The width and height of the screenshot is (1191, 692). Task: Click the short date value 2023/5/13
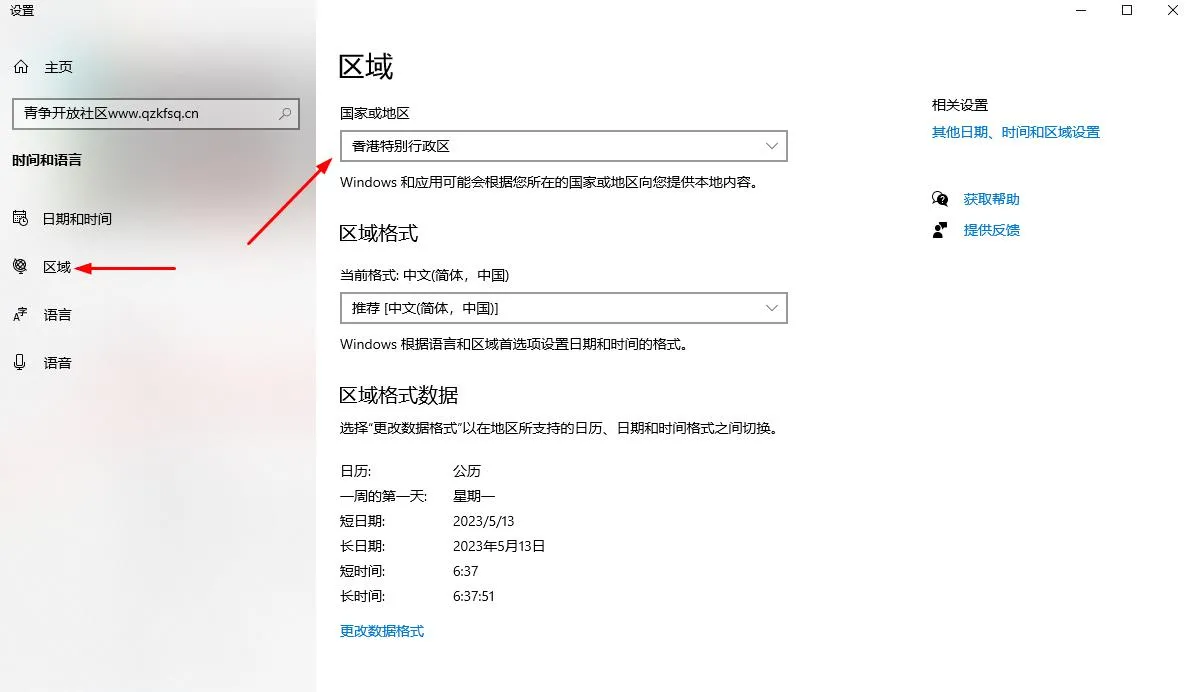pos(483,521)
